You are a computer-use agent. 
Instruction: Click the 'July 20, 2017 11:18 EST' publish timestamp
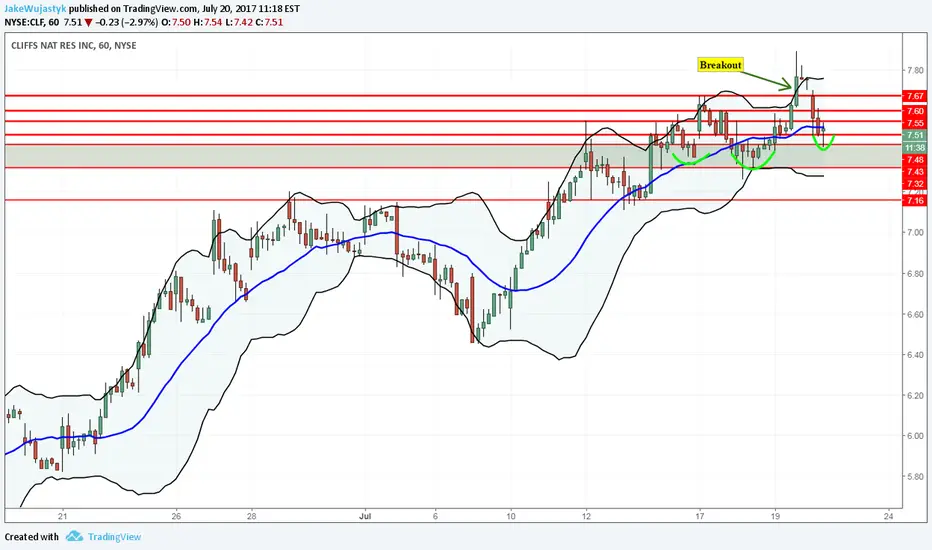tap(251, 9)
